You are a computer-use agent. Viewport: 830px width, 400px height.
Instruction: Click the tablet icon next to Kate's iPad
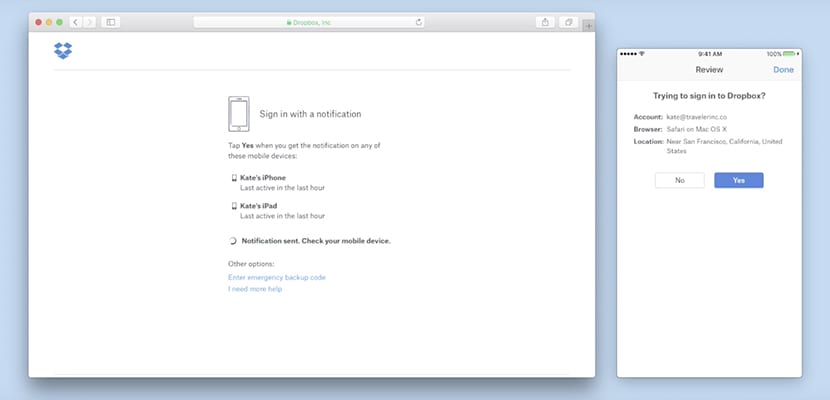234,206
